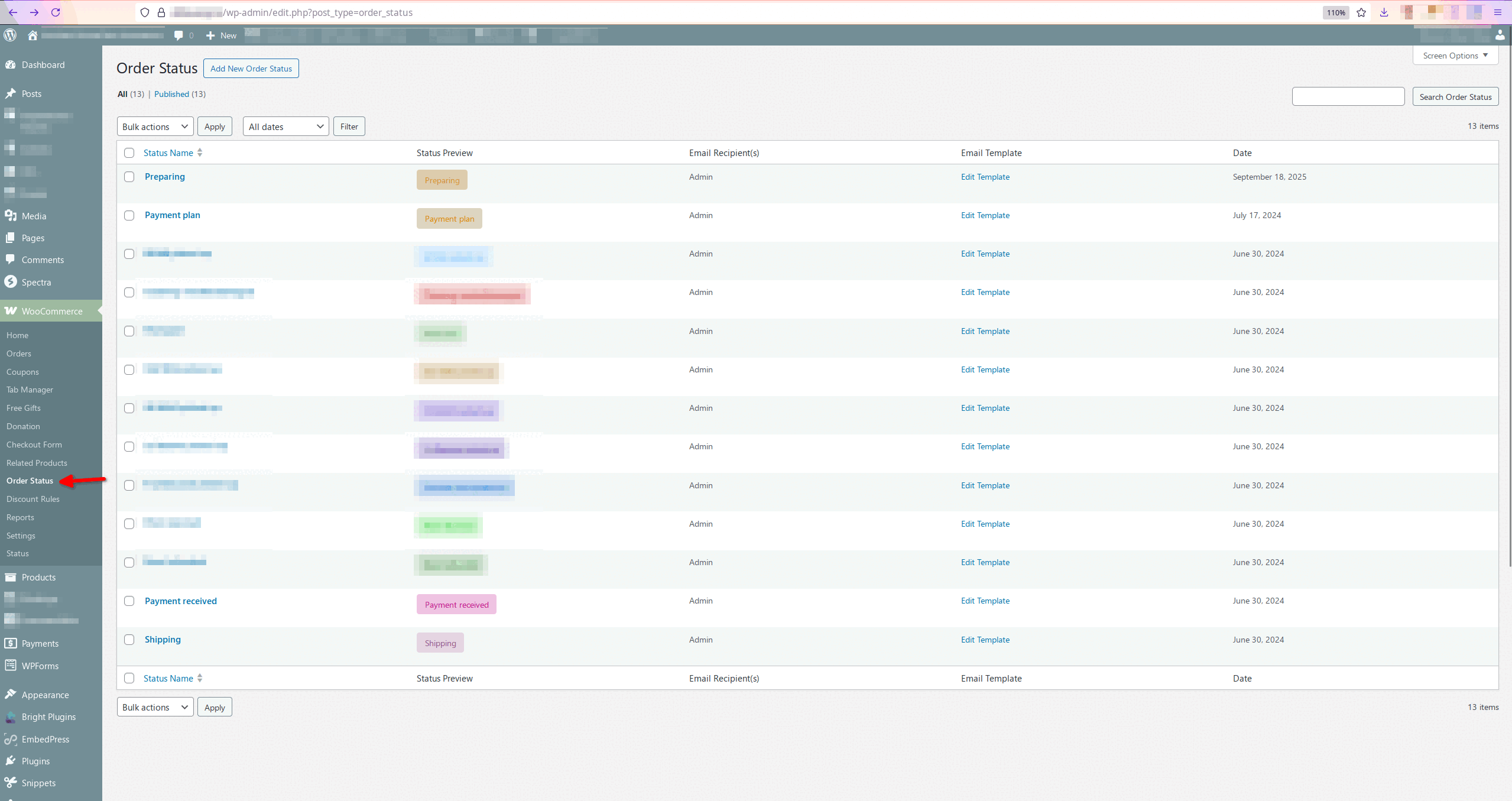Screen dimensions: 1512x801
Task: Check the Shipping row checkbox
Action: (x=129, y=640)
